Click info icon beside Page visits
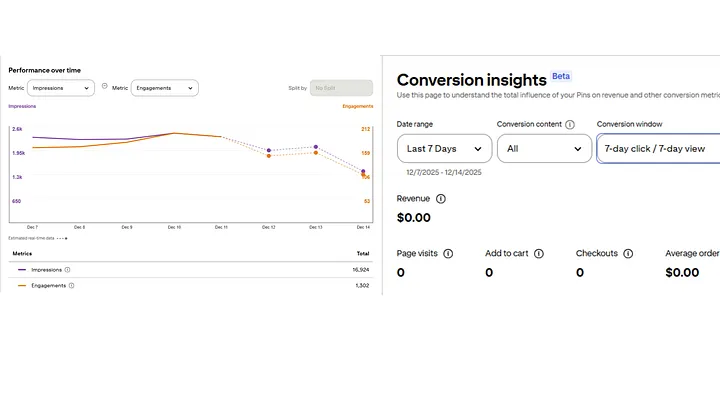Image resolution: width=720 pixels, height=405 pixels. (448, 254)
